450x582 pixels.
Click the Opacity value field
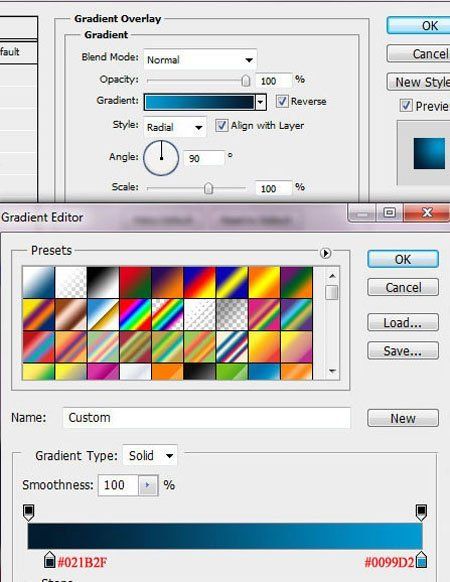tap(274, 81)
